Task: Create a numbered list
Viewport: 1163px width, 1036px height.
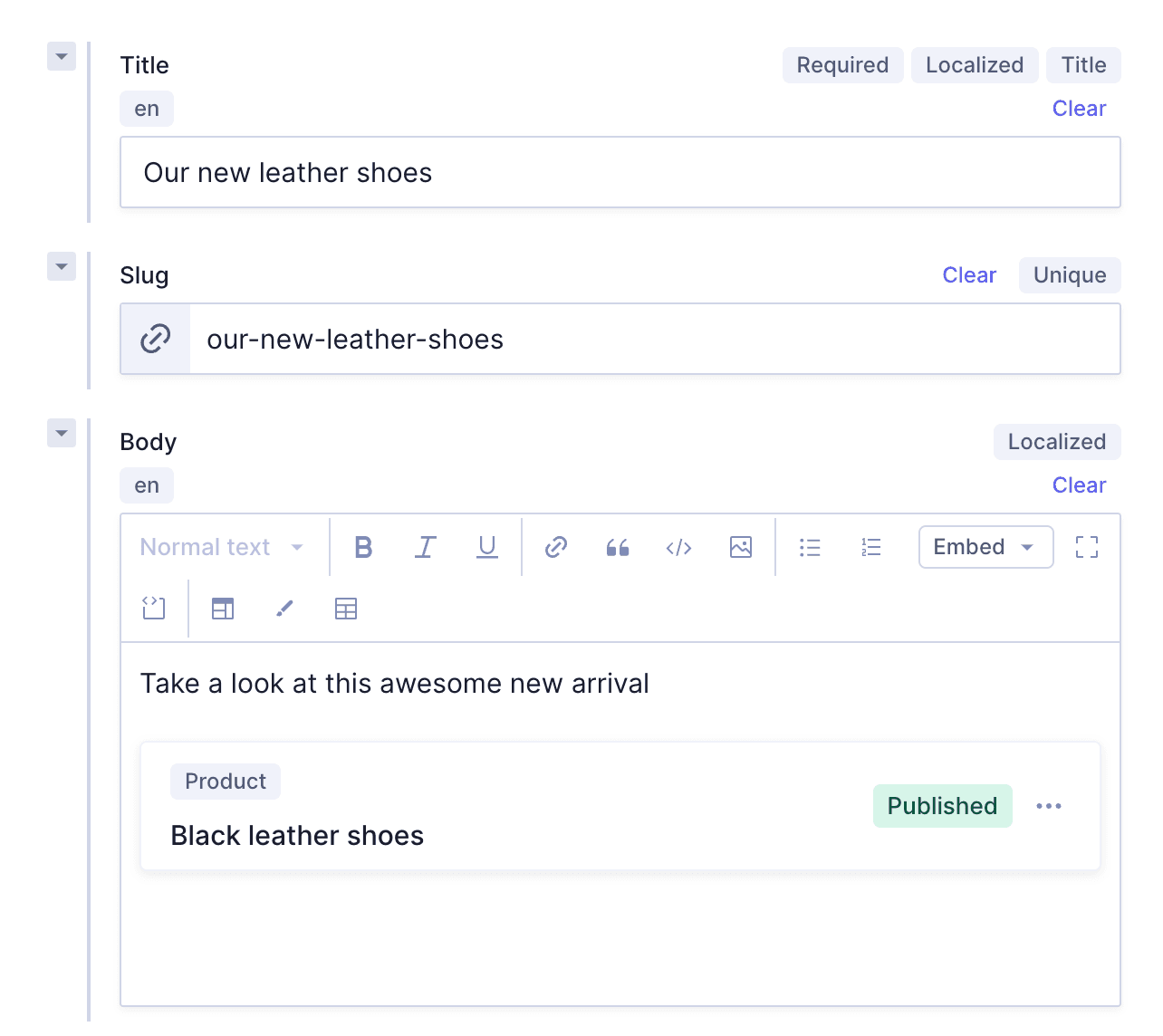Action: tap(870, 547)
